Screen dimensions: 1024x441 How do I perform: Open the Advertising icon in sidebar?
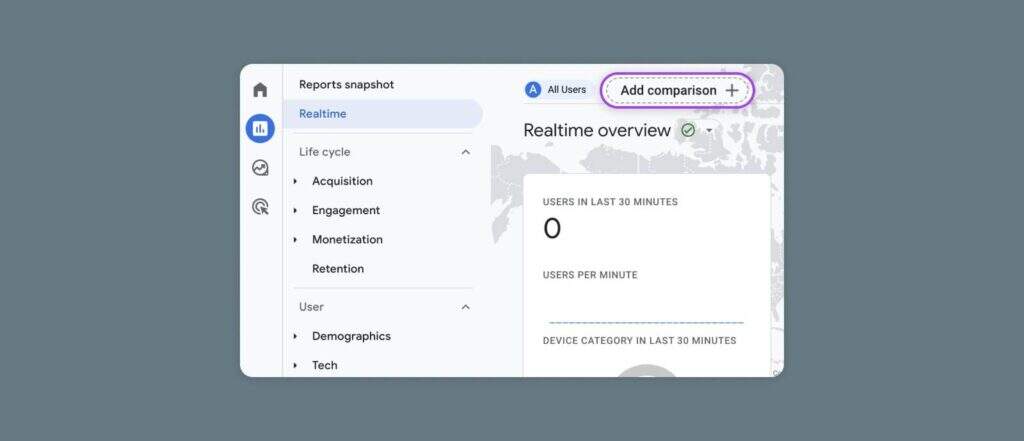(260, 207)
